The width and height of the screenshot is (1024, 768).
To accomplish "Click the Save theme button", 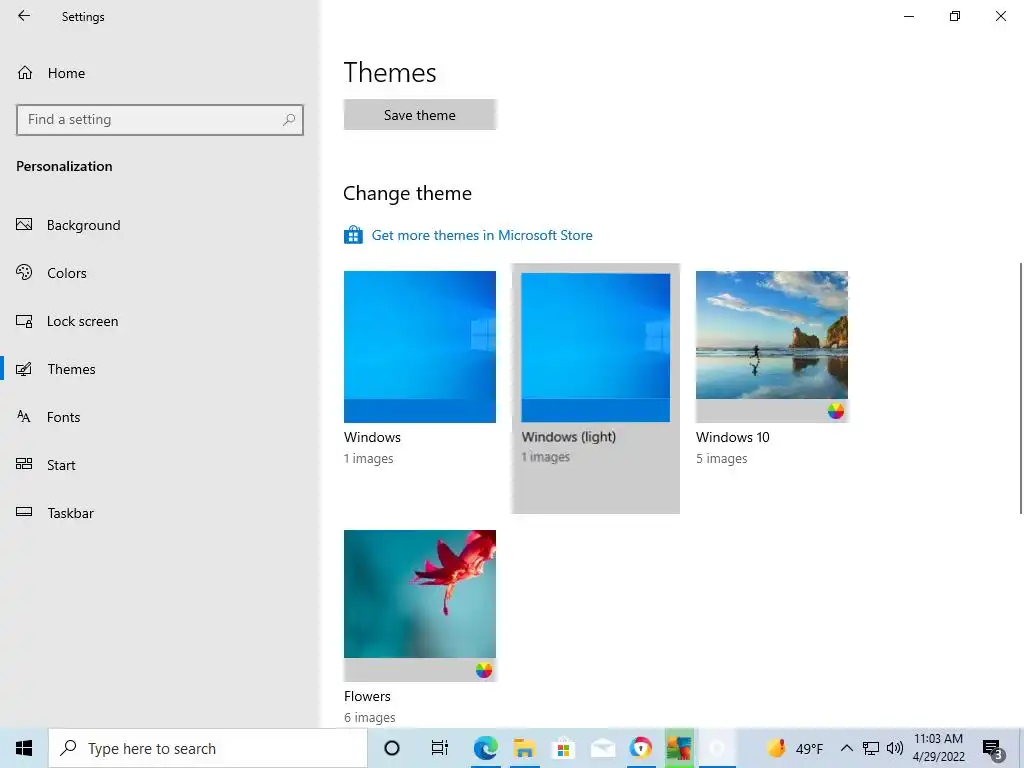I will pyautogui.click(x=420, y=115).
